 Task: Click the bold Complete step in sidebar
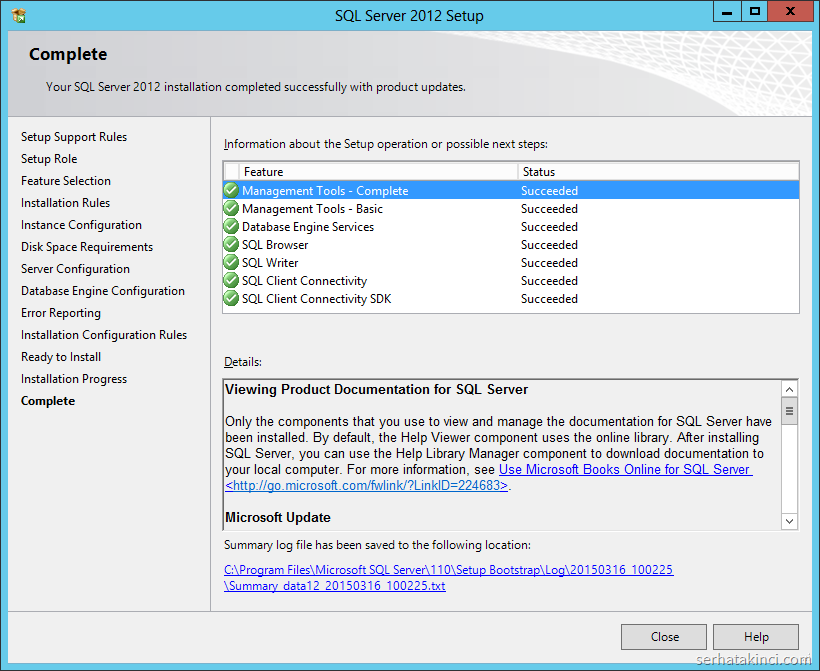(x=48, y=401)
